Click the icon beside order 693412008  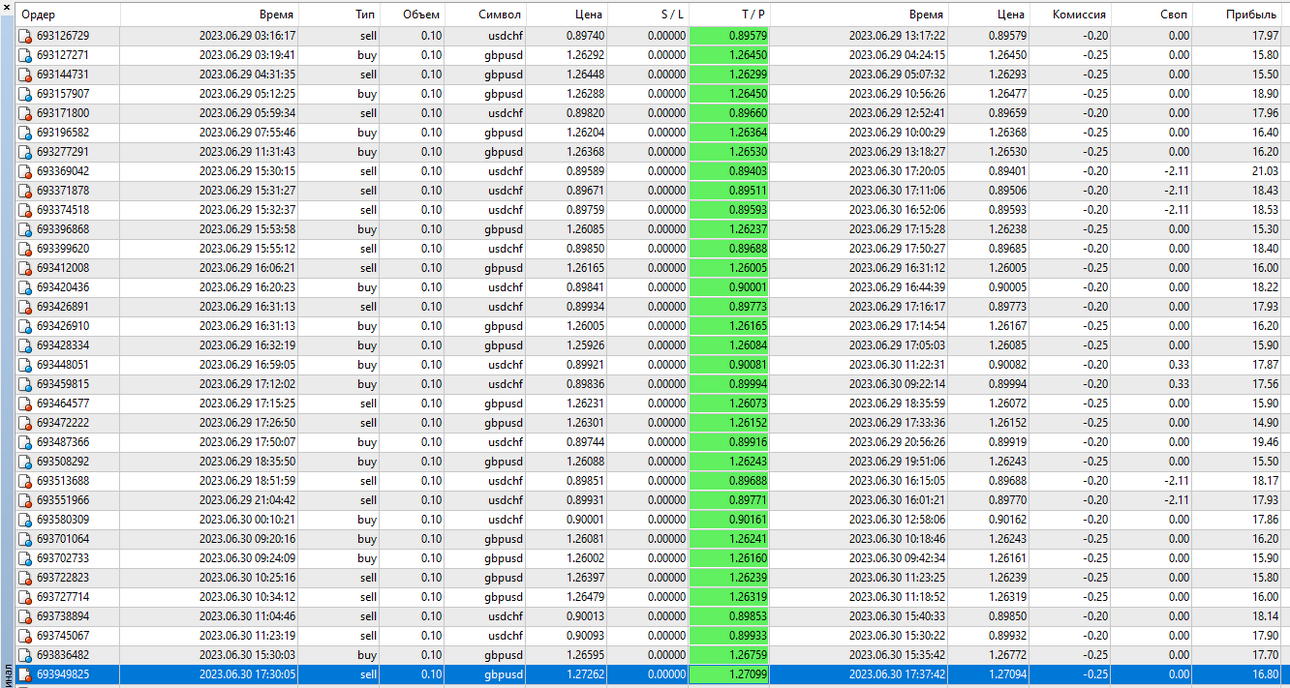coord(26,268)
